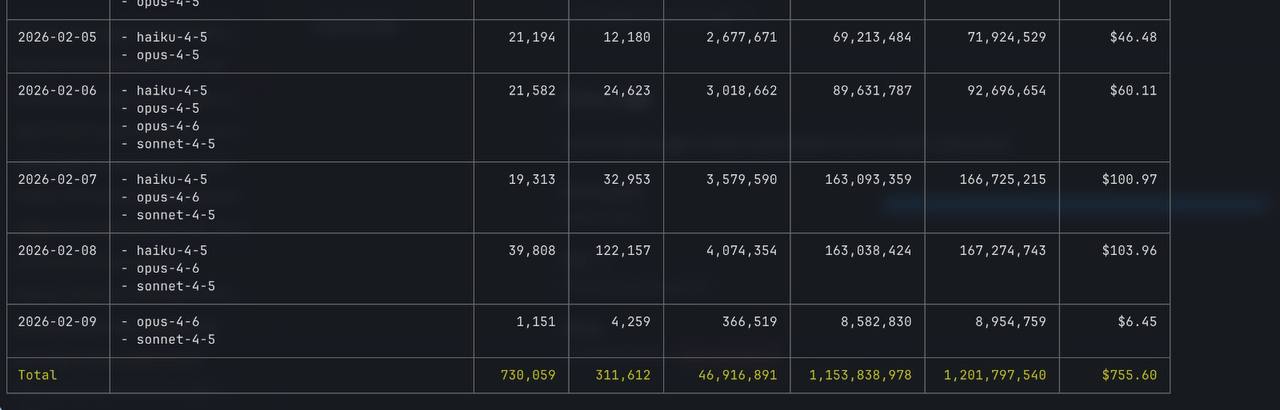Select the 1,201,797,540 grand total tokens

click(x=994, y=375)
